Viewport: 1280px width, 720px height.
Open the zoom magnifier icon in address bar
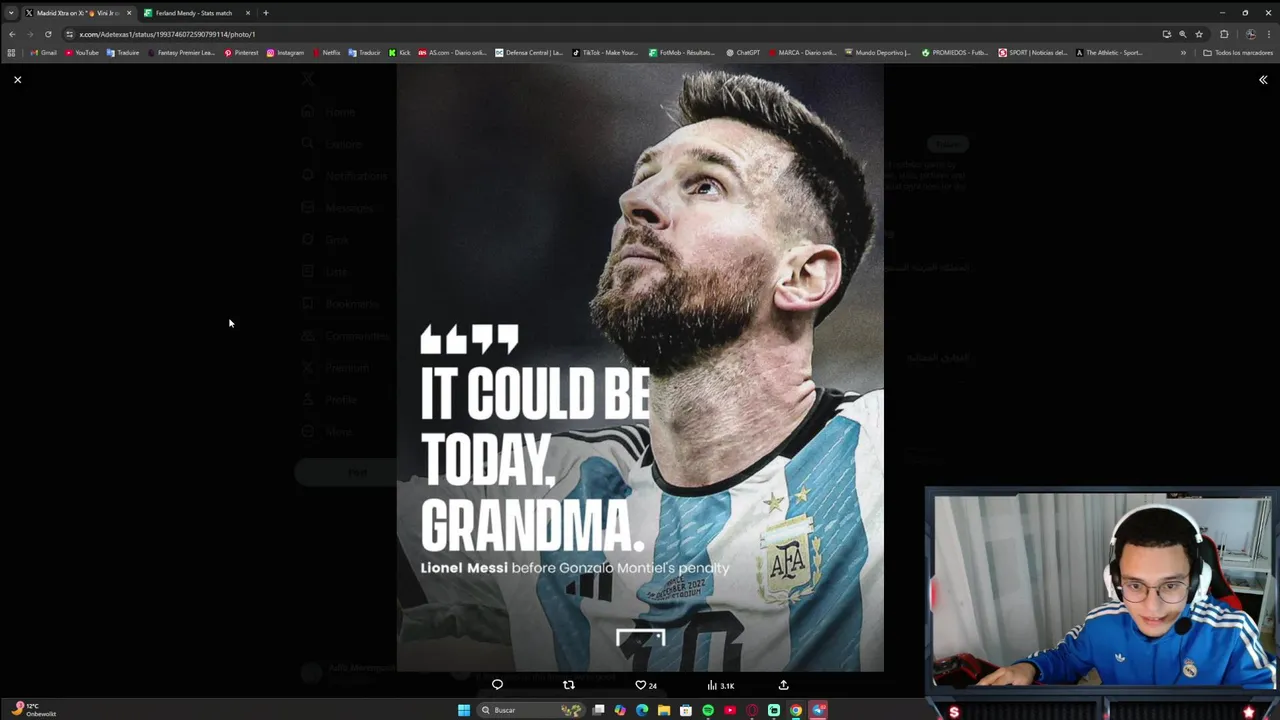pyautogui.click(x=1183, y=34)
